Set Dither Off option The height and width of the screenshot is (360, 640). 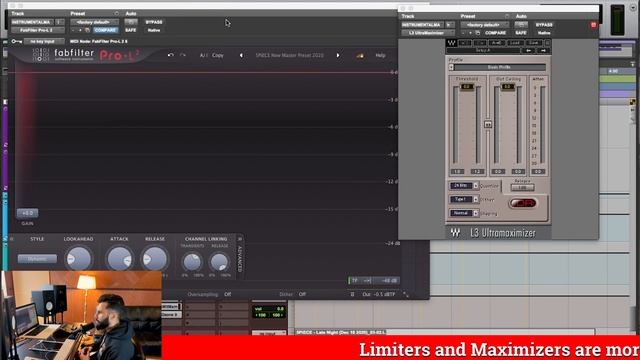[x=302, y=294]
